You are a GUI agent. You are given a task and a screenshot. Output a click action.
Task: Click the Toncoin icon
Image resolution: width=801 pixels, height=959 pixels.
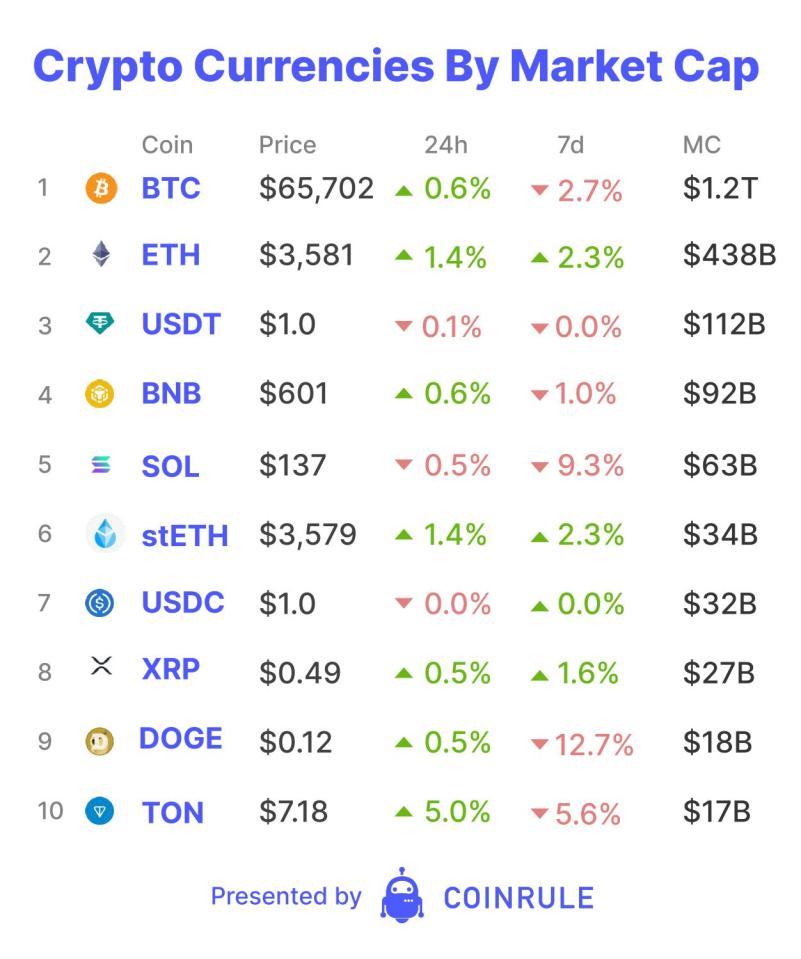pyautogui.click(x=101, y=811)
